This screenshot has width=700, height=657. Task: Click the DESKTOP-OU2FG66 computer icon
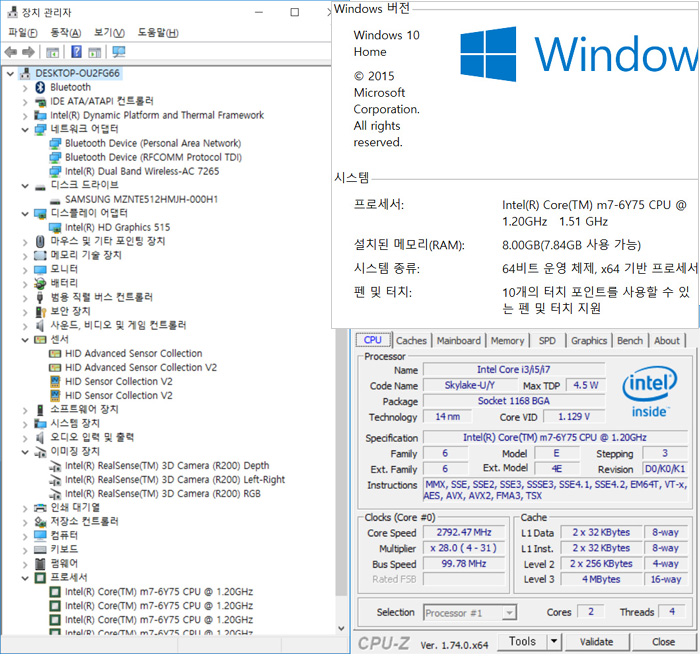pos(26,73)
